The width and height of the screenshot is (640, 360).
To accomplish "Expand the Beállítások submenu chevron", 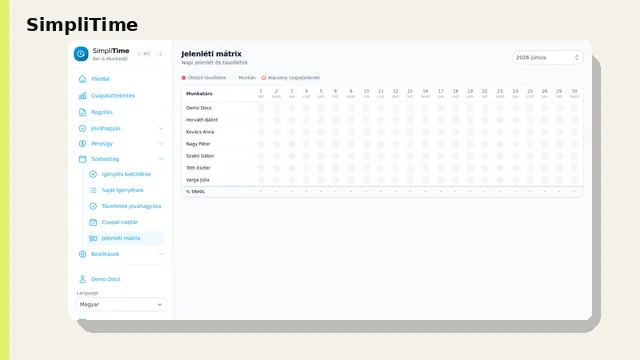I will tap(161, 254).
